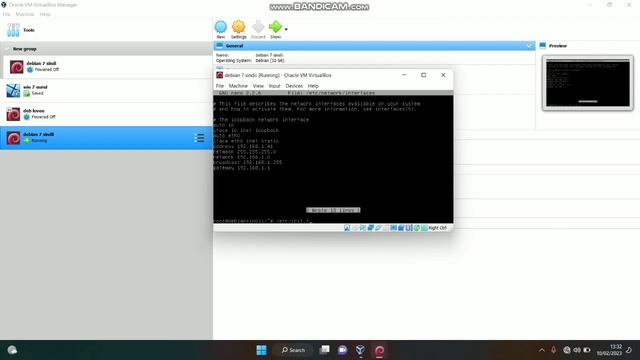
Task: Expand the system tray hidden icons chevron
Action: tap(542, 350)
